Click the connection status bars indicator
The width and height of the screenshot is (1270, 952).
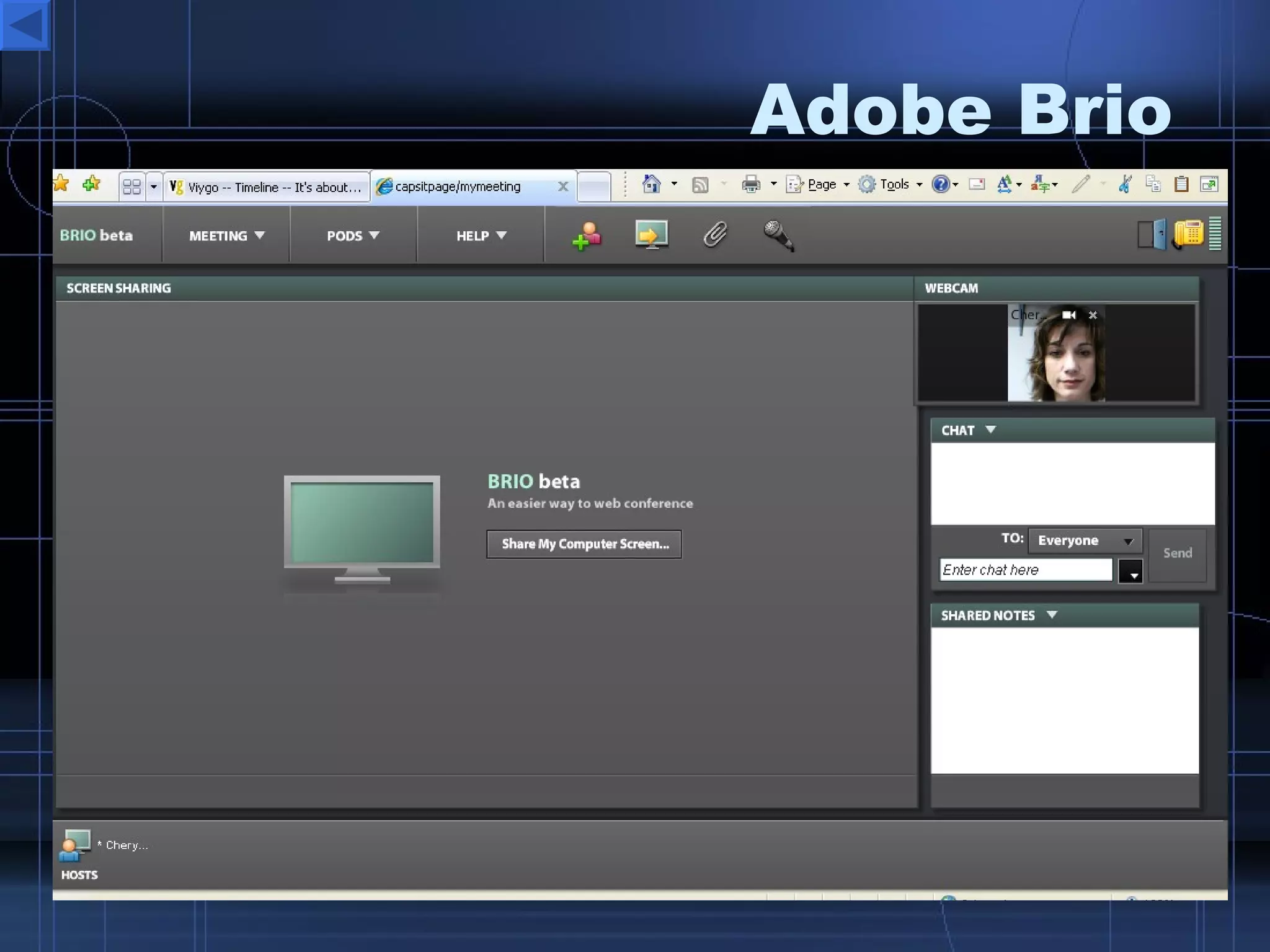coord(1215,233)
